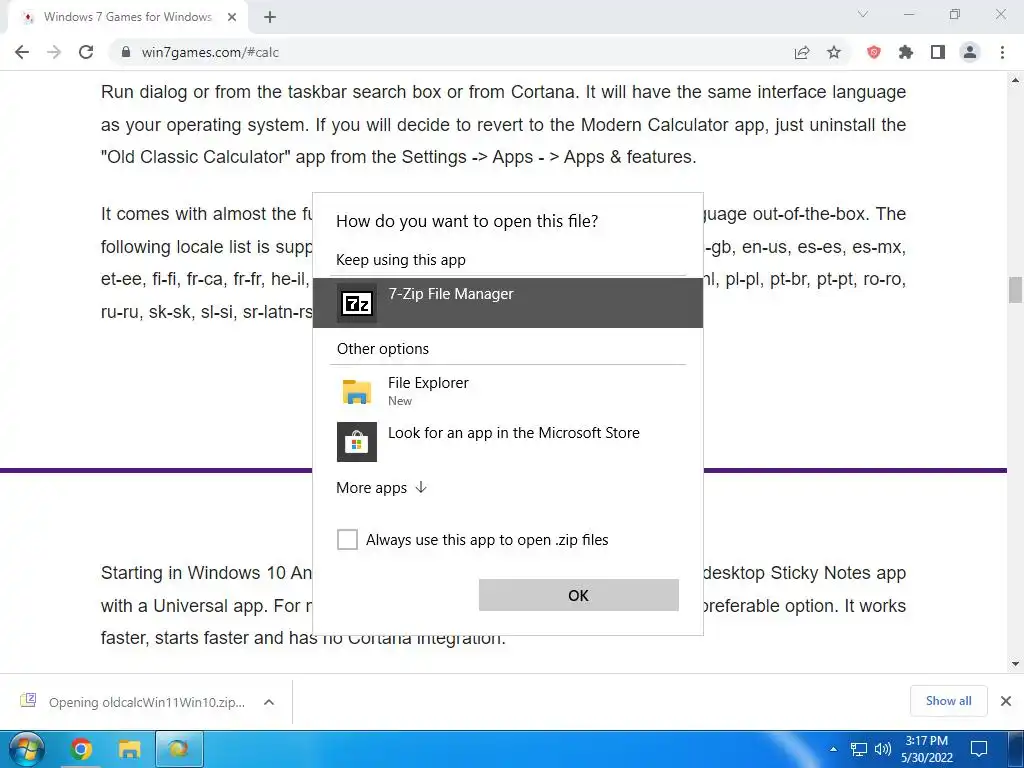Open Action Center notifications

point(979,749)
